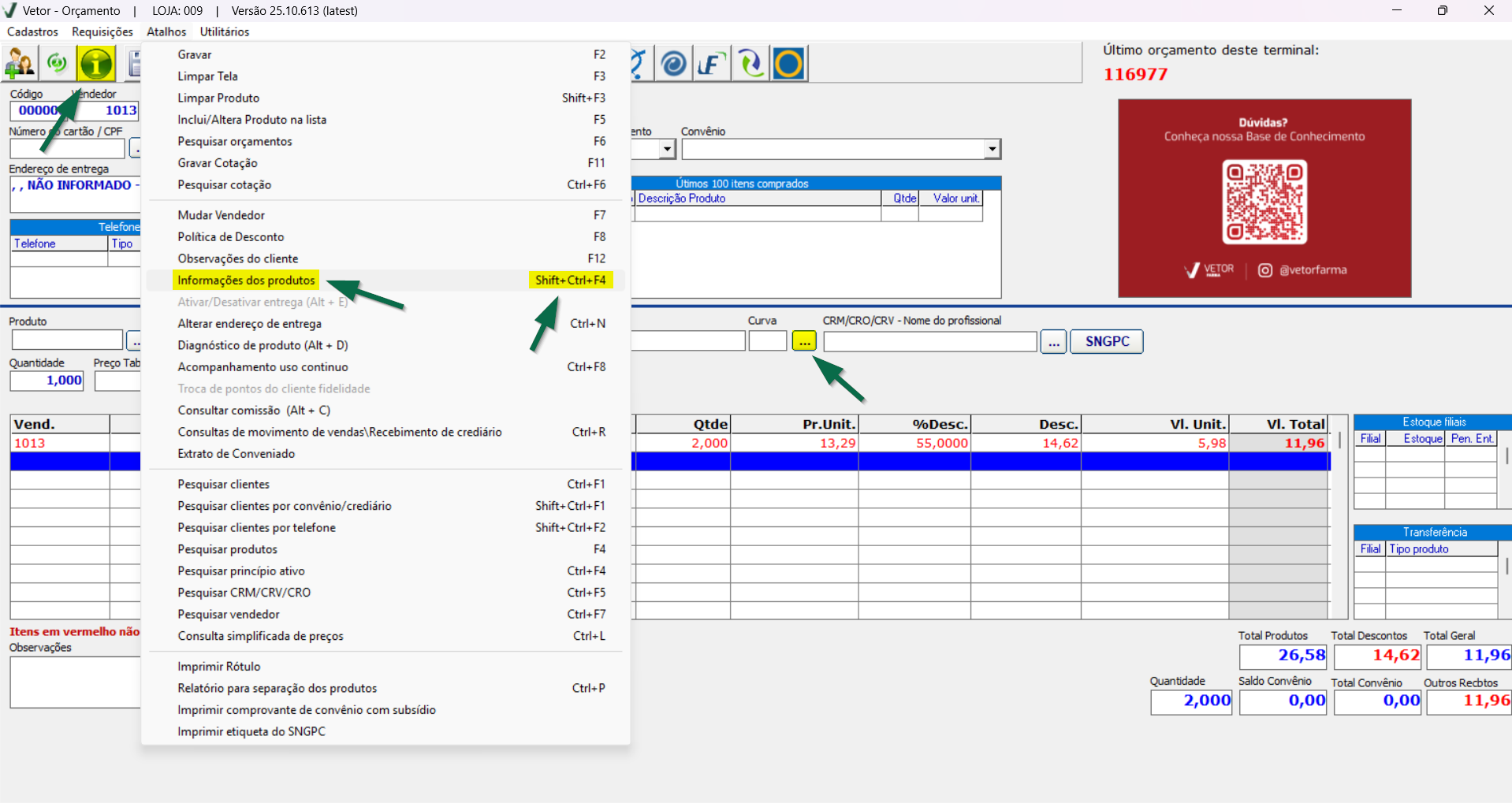Expand the Convênio dropdown
Image resolution: width=1512 pixels, height=803 pixels.
[992, 149]
